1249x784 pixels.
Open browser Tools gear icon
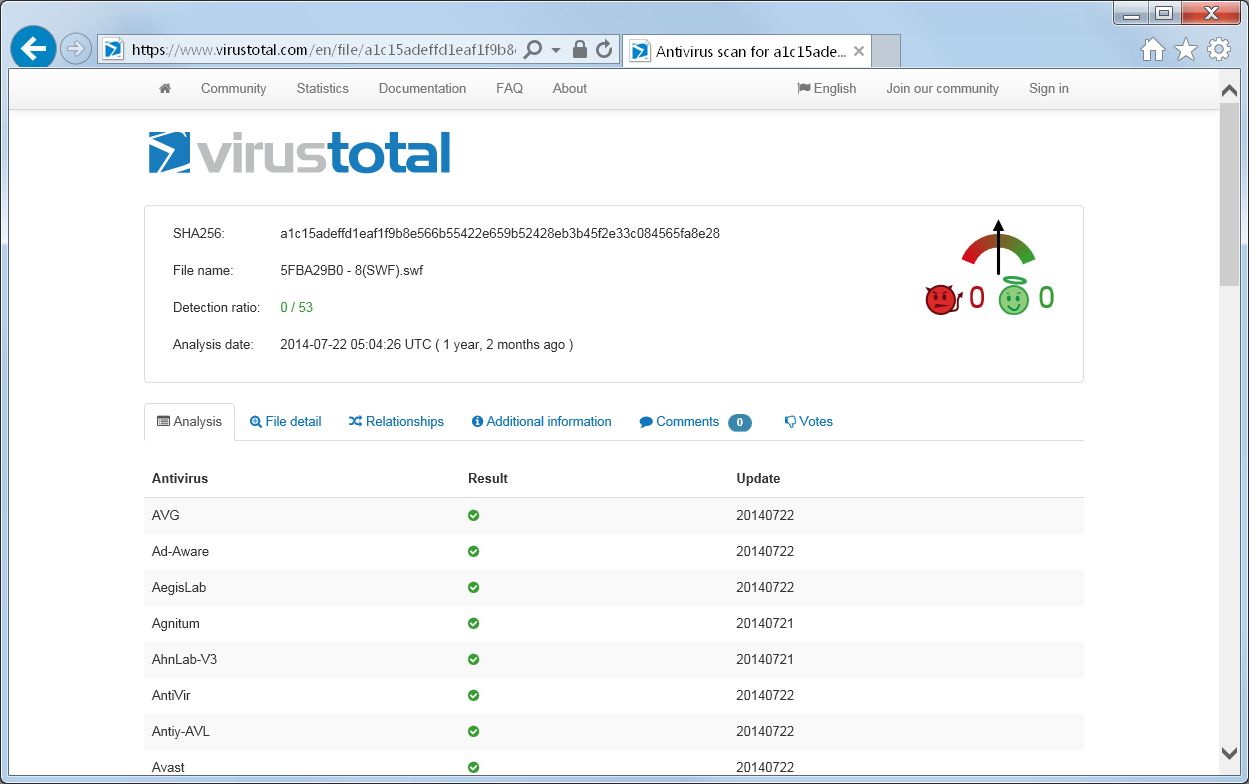[1219, 49]
